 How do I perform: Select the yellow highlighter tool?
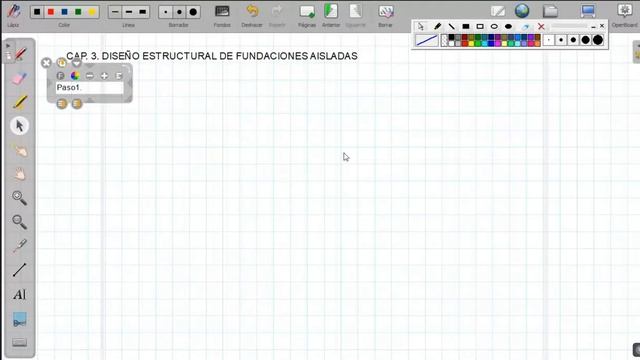click(x=19, y=102)
